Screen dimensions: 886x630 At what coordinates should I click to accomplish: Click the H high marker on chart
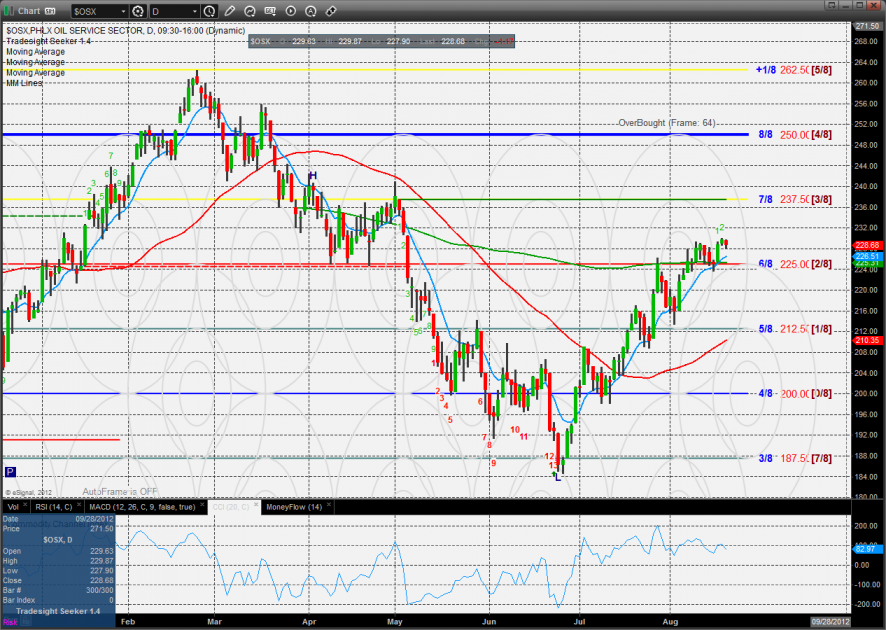pyautogui.click(x=312, y=176)
